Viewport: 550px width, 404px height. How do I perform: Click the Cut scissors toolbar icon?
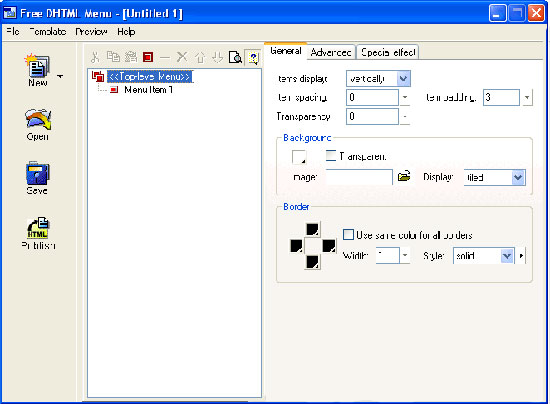pyautogui.click(x=95, y=57)
